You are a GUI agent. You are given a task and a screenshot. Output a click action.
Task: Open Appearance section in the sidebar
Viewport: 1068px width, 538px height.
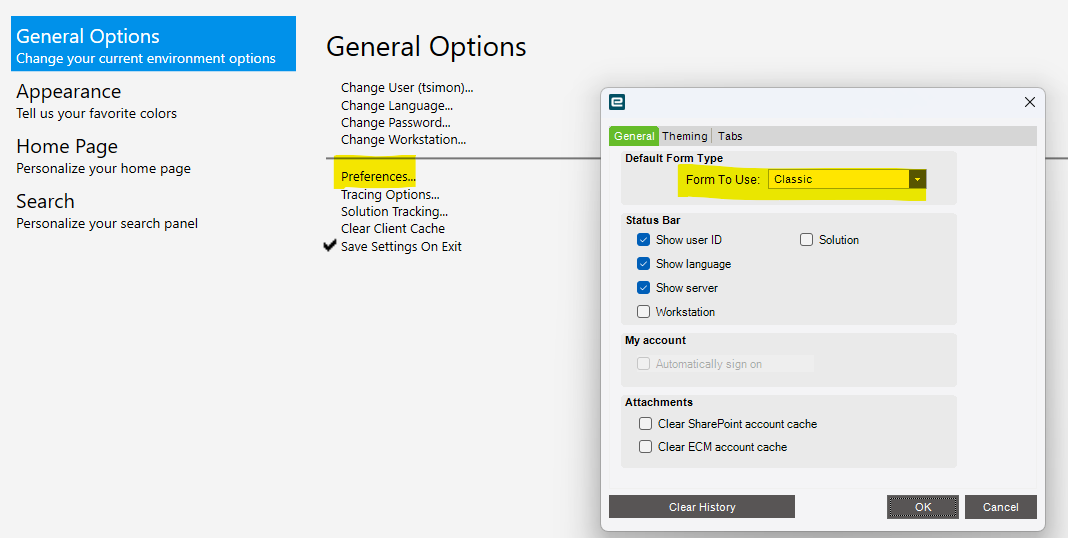coord(68,91)
